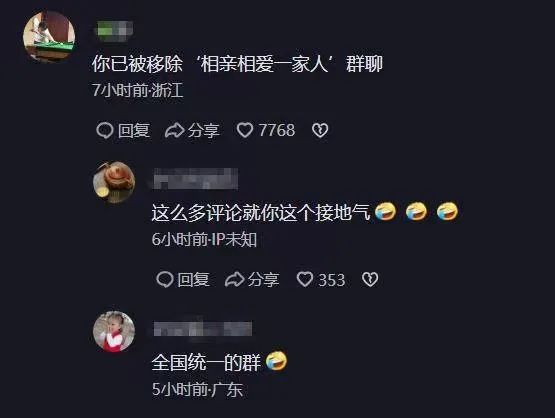Open the child avatar profile
This screenshot has width=555, height=418.
[x=114, y=332]
